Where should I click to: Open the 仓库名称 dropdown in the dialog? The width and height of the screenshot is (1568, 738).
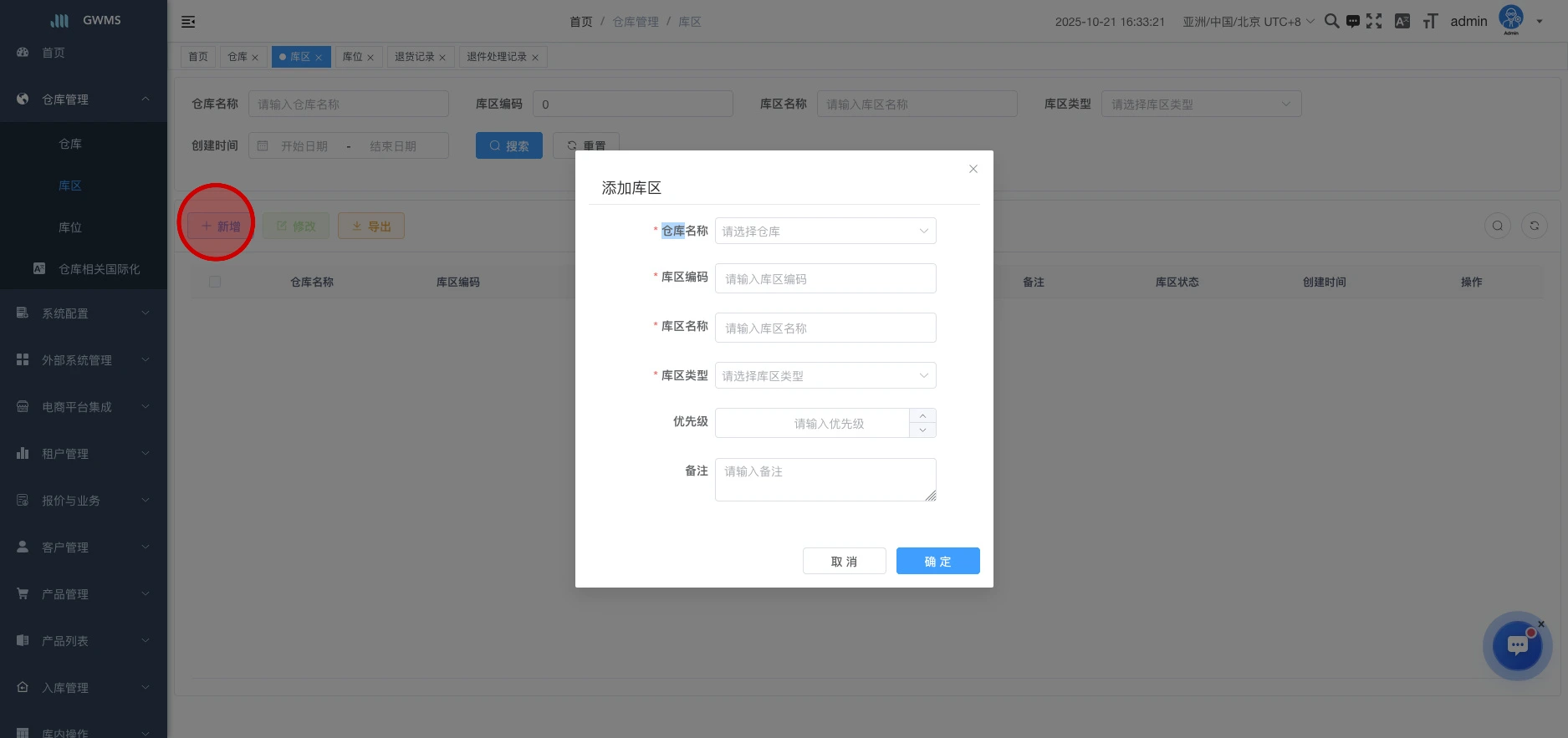point(825,232)
